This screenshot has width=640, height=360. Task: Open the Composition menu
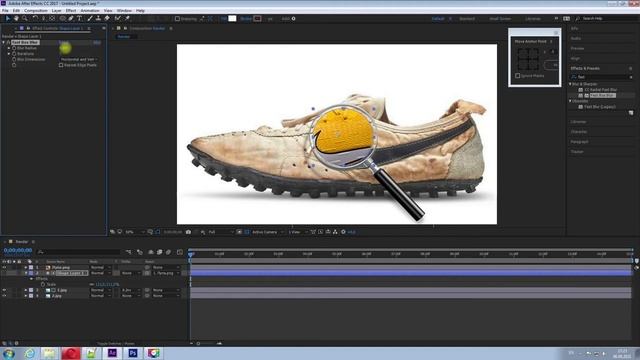(x=36, y=11)
